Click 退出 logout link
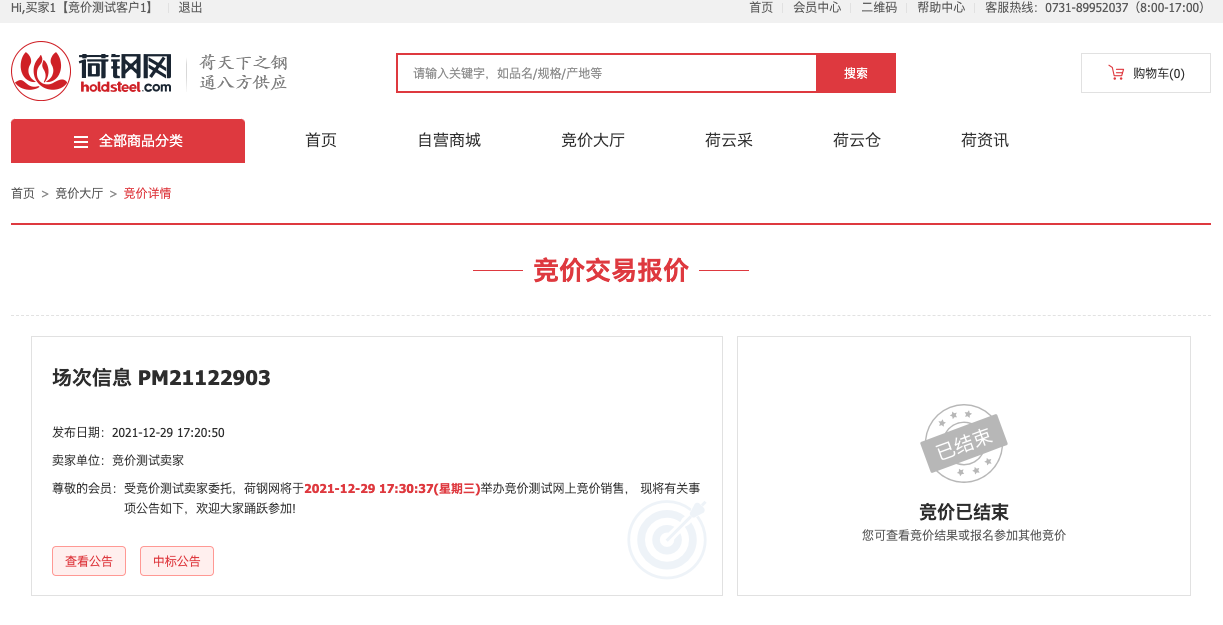1223x625 pixels. click(190, 8)
